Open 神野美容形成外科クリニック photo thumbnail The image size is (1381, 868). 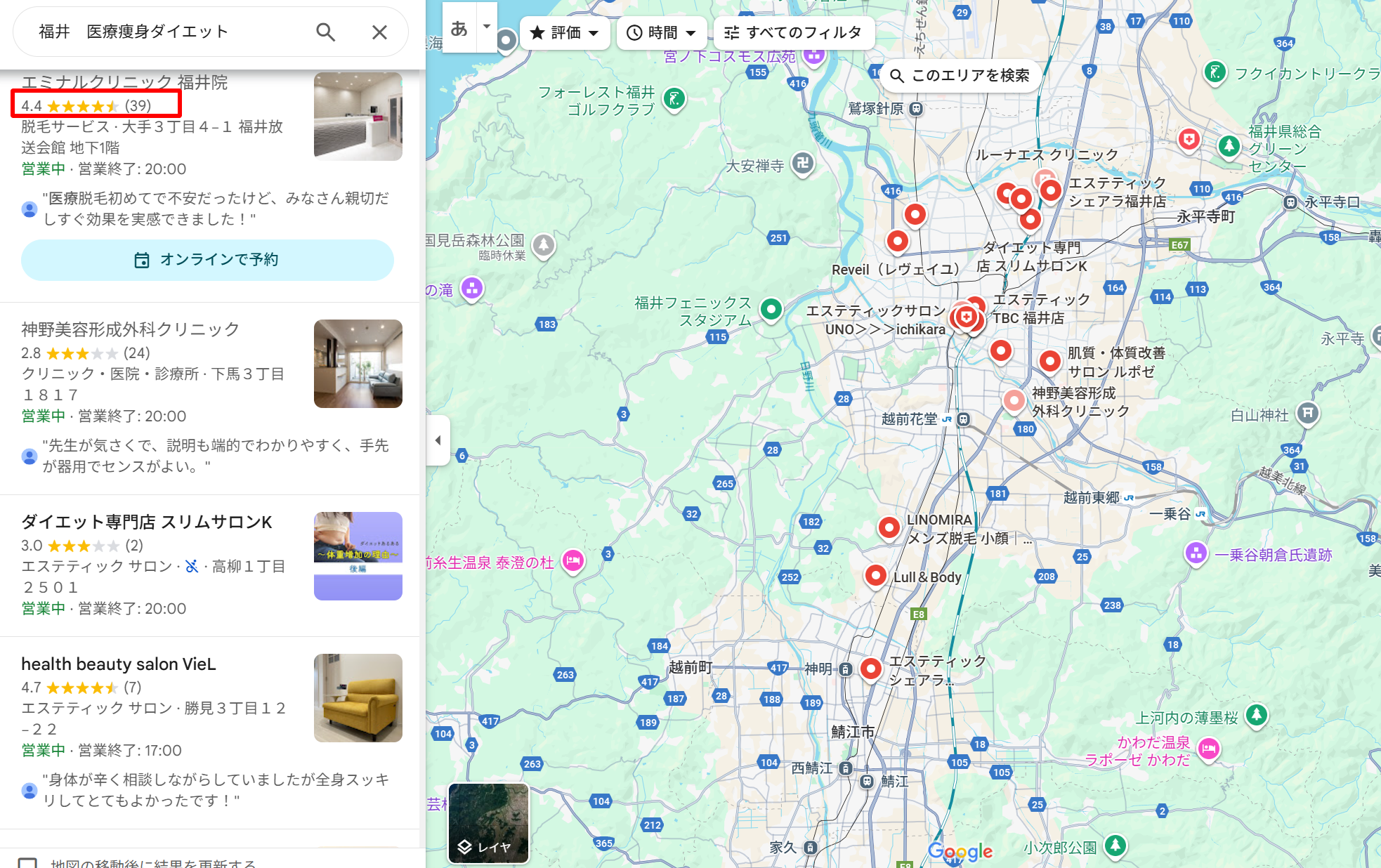pyautogui.click(x=358, y=364)
